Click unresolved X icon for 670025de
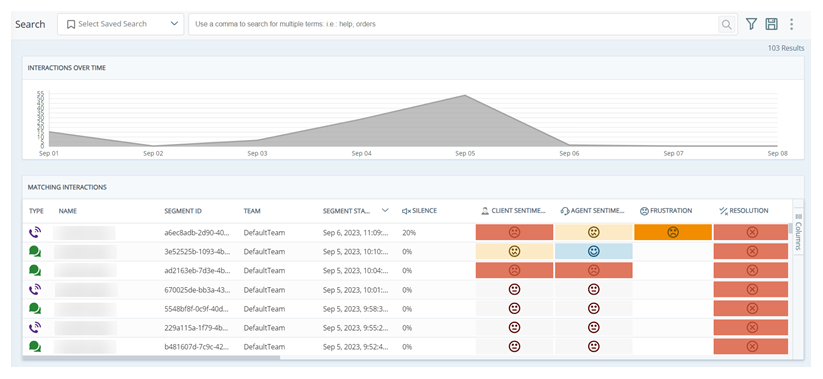 (x=752, y=289)
